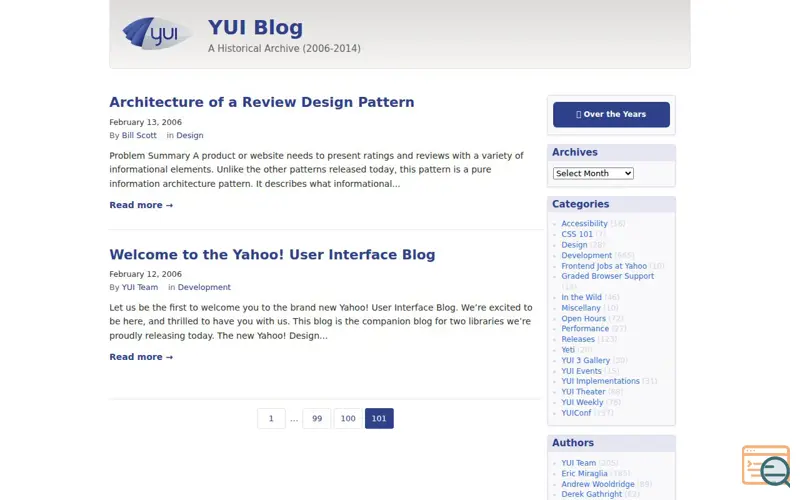This screenshot has height=500, width=800.
Task: Click the February 13, 2006 date text
Action: point(145,122)
